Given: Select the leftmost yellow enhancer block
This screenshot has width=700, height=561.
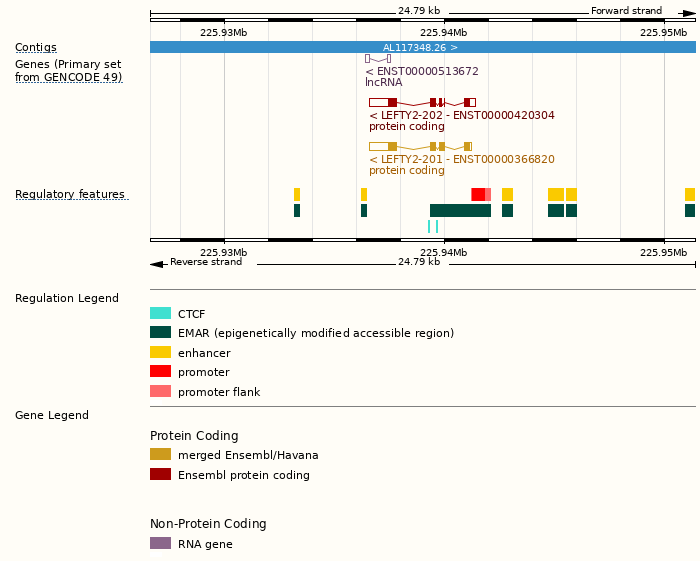Looking at the screenshot, I should point(297,194).
